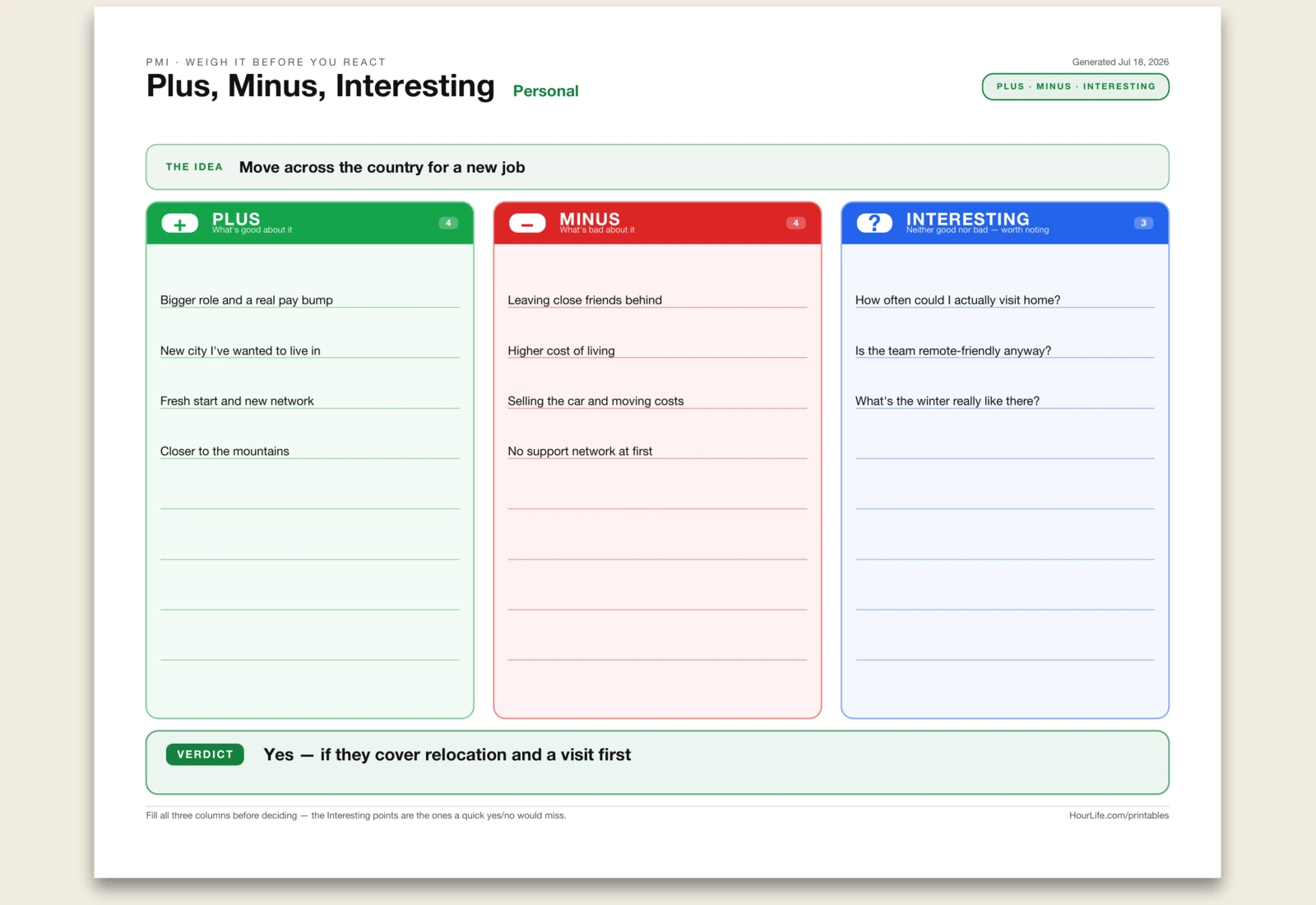
Task: Click the INTERESTING count badge showing 3
Action: [1143, 223]
